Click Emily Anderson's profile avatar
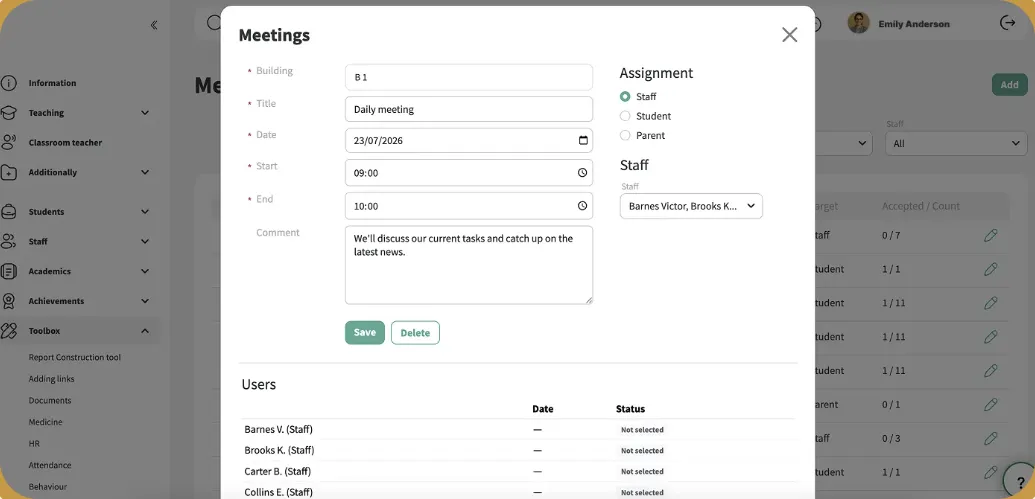The height and width of the screenshot is (499, 1035). click(858, 23)
